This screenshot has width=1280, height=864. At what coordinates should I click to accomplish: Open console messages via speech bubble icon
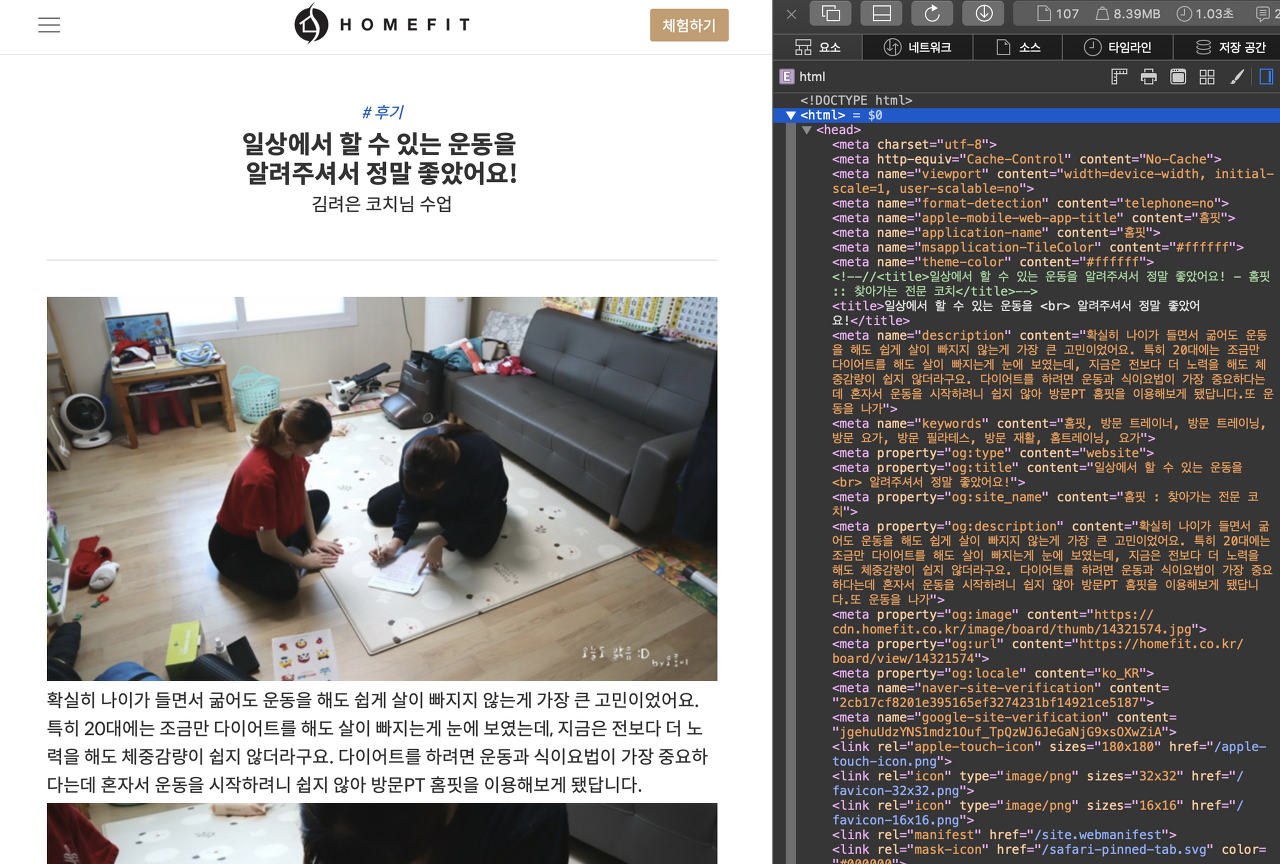[1263, 13]
